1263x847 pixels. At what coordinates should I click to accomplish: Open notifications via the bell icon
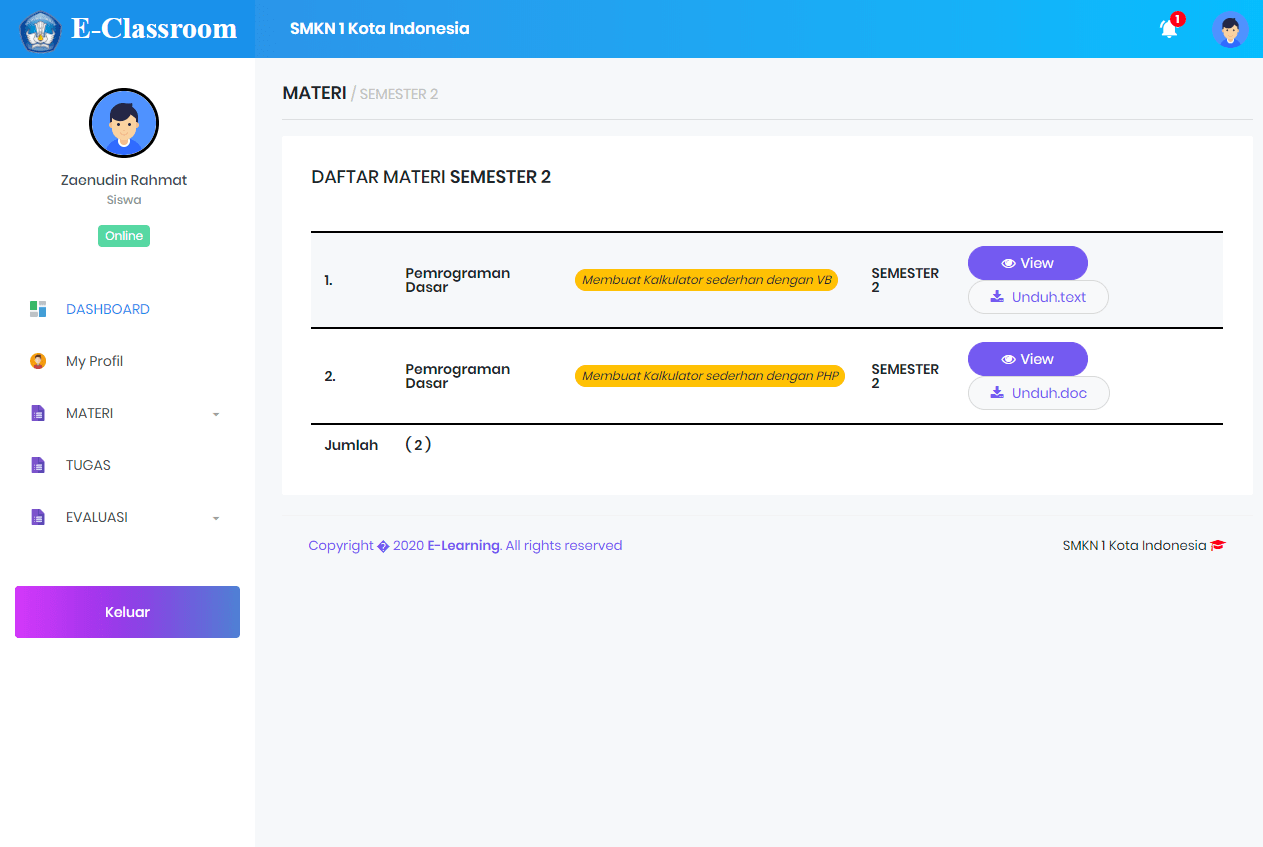pos(1168,29)
